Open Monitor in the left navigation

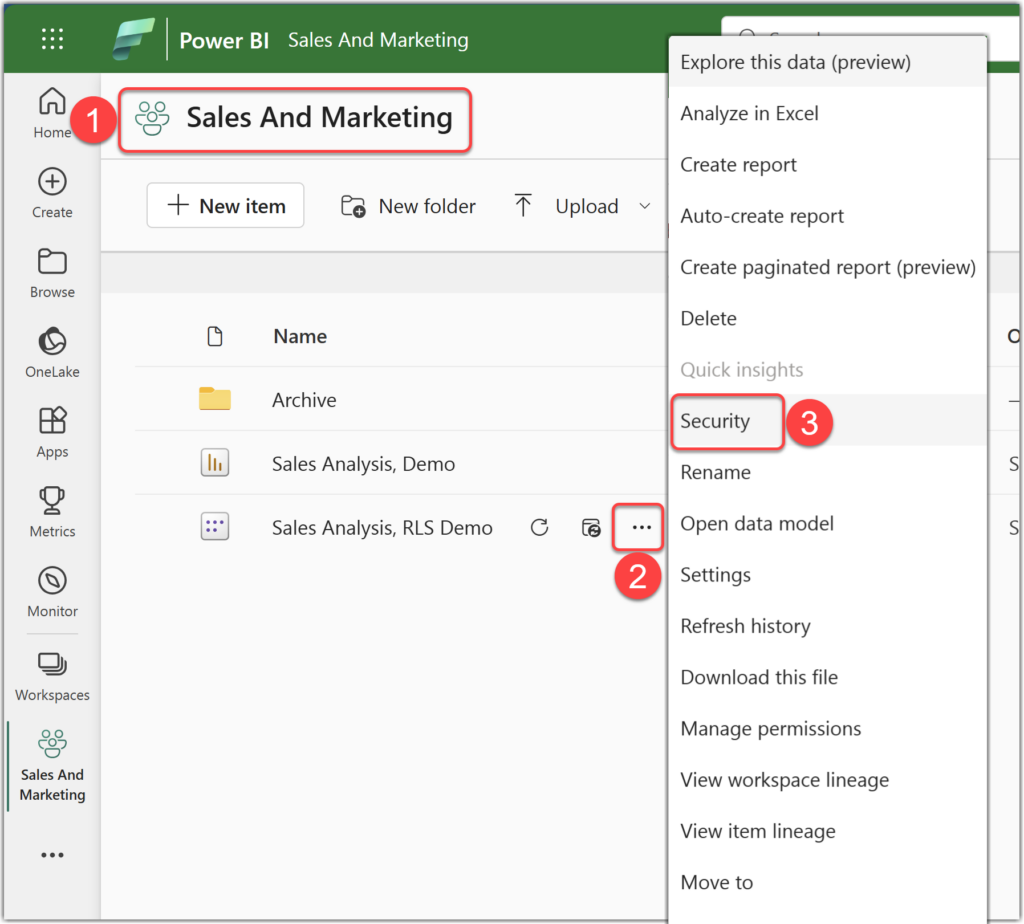(x=52, y=592)
